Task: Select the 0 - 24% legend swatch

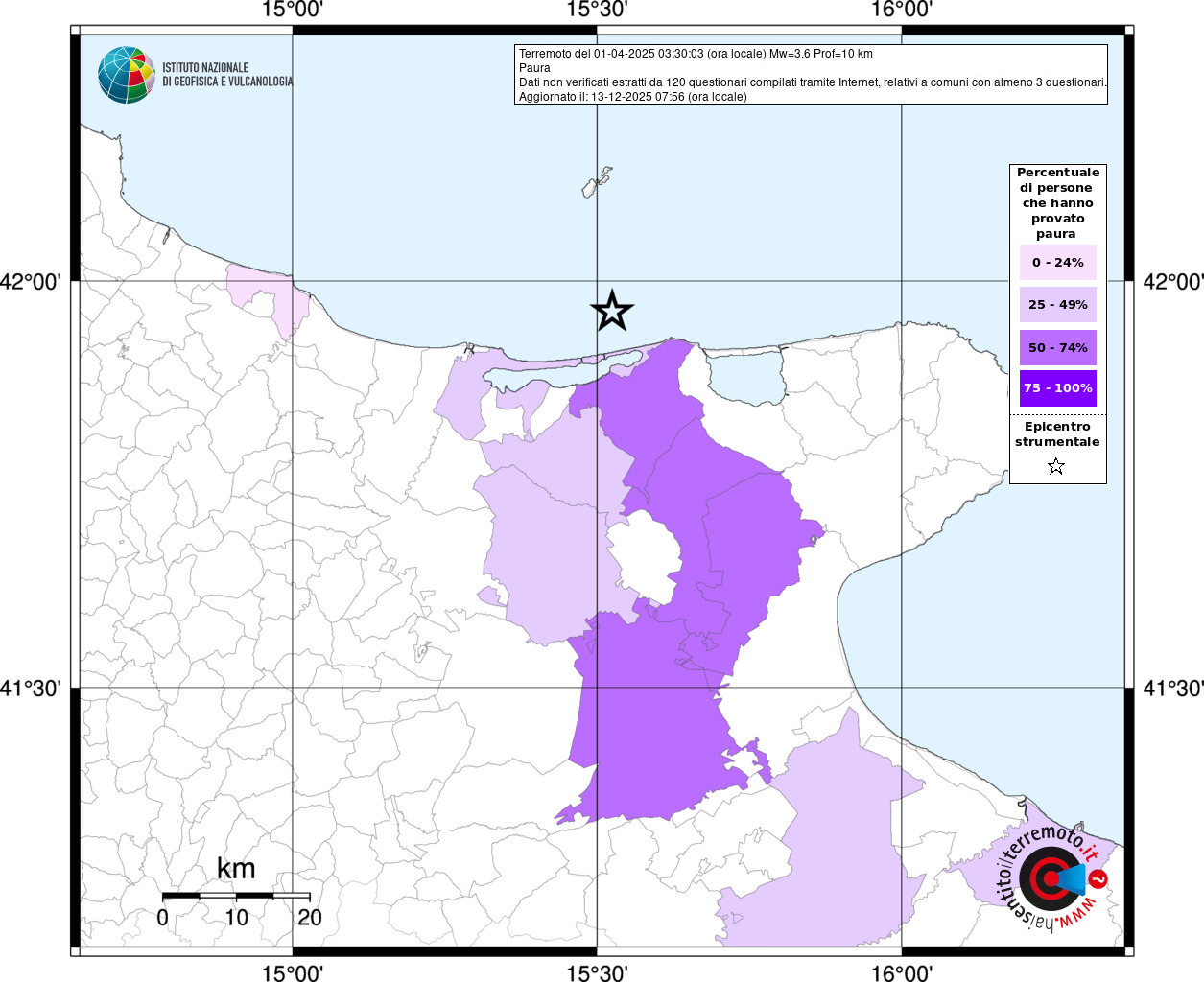Action: (1057, 263)
